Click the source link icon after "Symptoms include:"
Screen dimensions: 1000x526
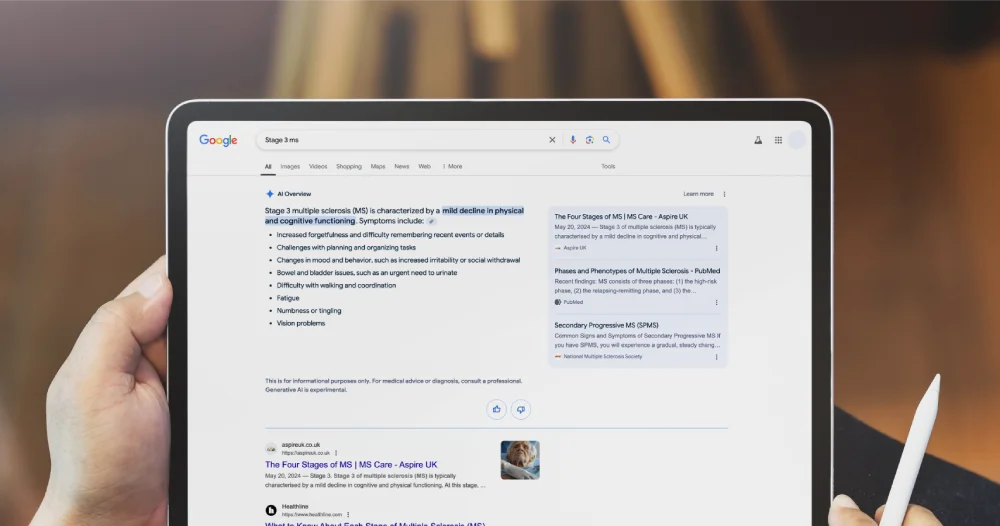(432, 221)
